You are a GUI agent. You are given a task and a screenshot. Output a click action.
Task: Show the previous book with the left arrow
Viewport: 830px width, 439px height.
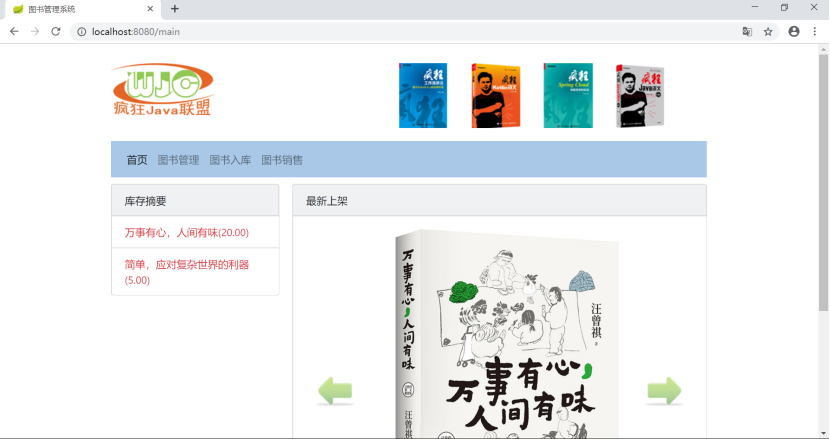pyautogui.click(x=335, y=391)
